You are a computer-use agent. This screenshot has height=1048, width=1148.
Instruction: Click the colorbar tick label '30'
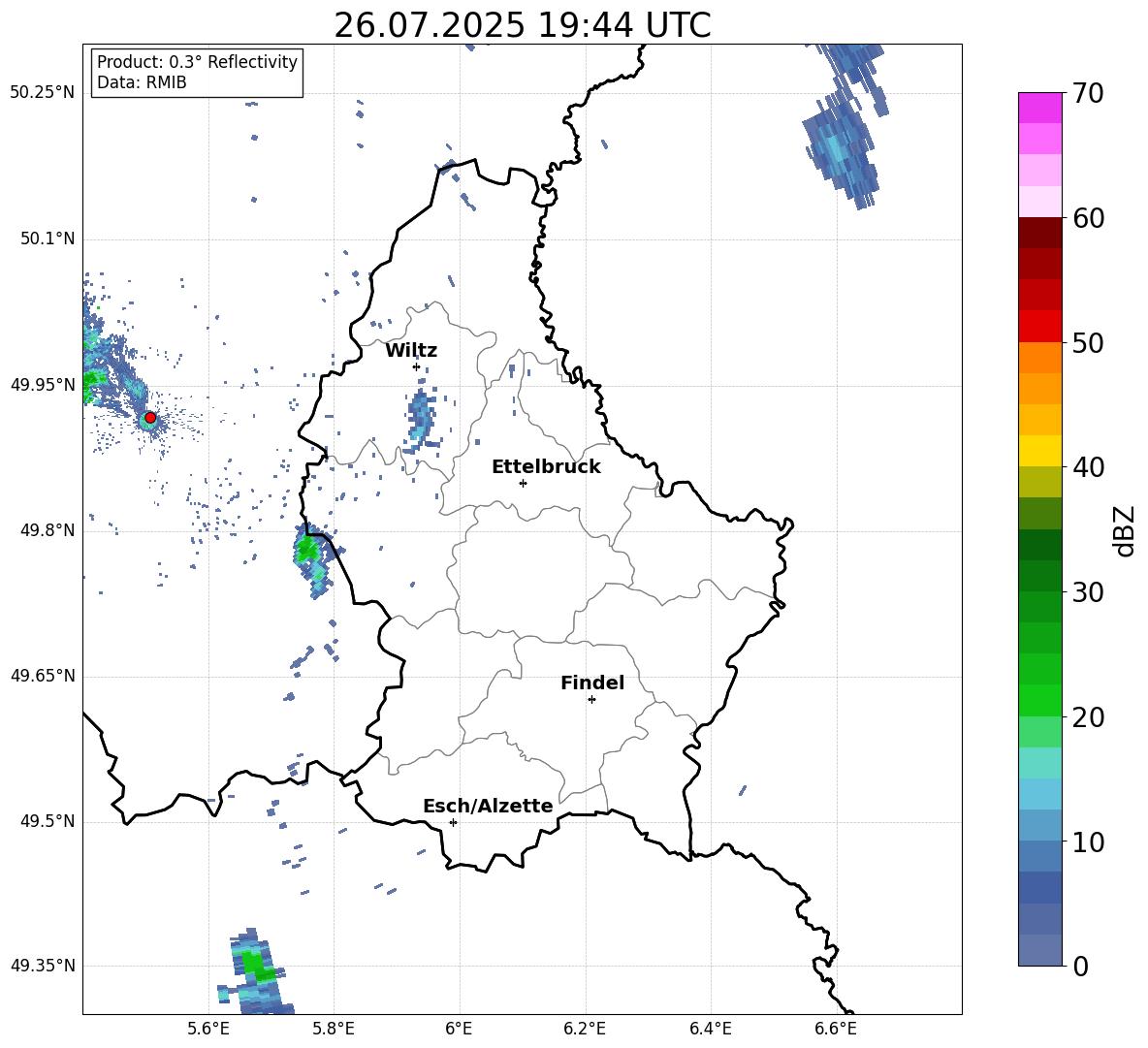1088,592
